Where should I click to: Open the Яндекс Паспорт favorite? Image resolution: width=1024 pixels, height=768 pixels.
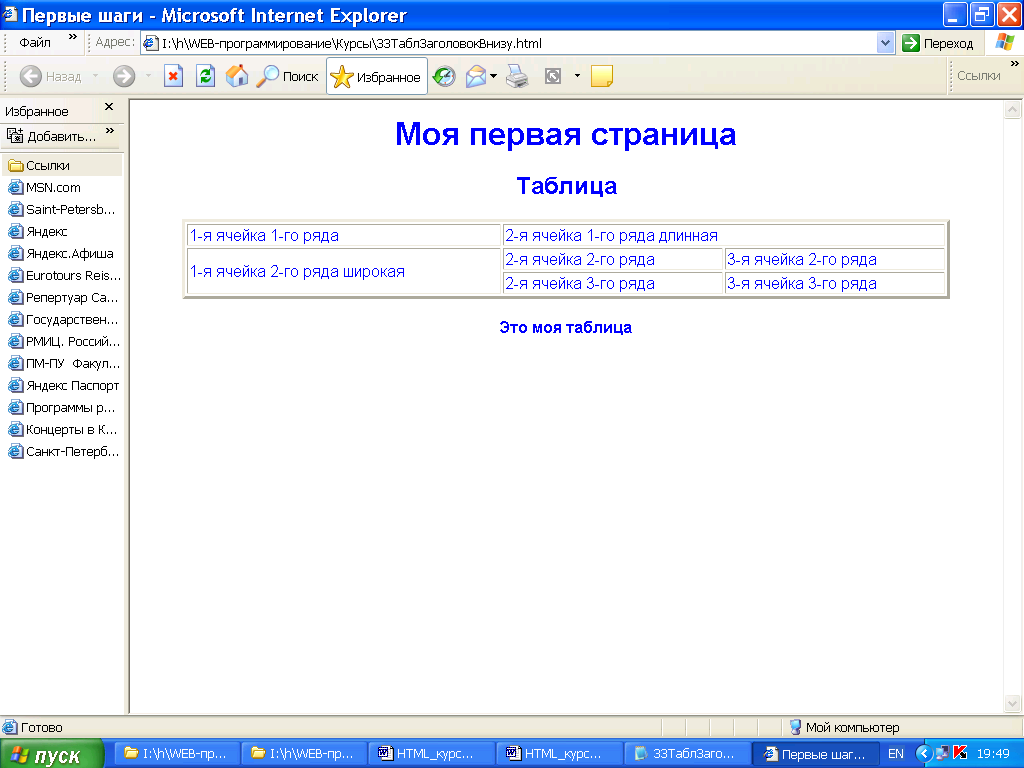click(63, 386)
